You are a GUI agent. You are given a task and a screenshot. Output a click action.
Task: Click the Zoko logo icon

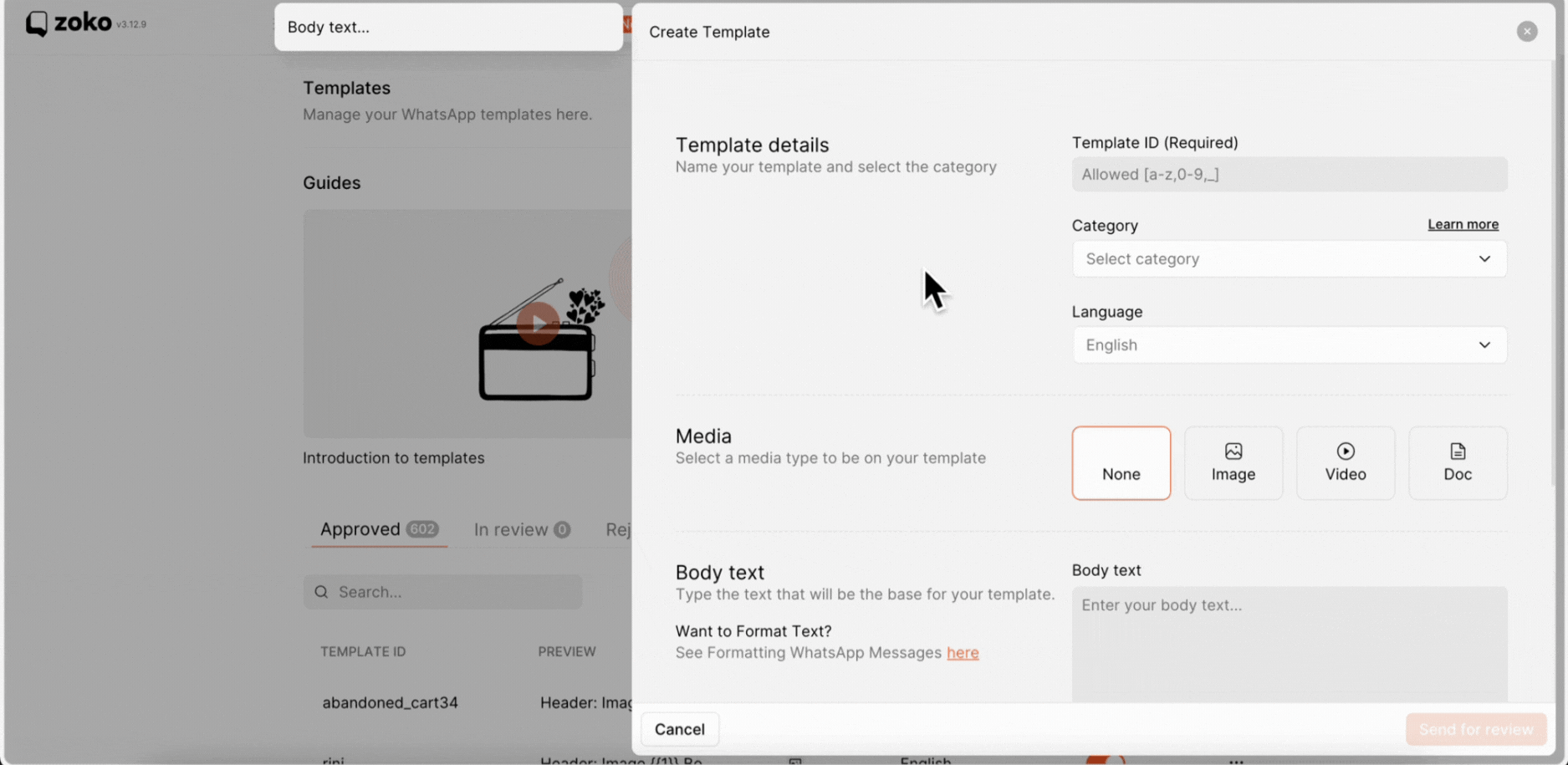click(36, 23)
